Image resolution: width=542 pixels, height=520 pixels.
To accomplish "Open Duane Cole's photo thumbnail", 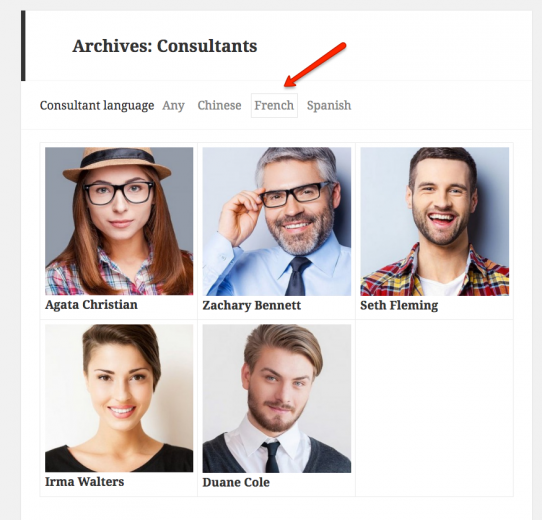I will pos(277,398).
